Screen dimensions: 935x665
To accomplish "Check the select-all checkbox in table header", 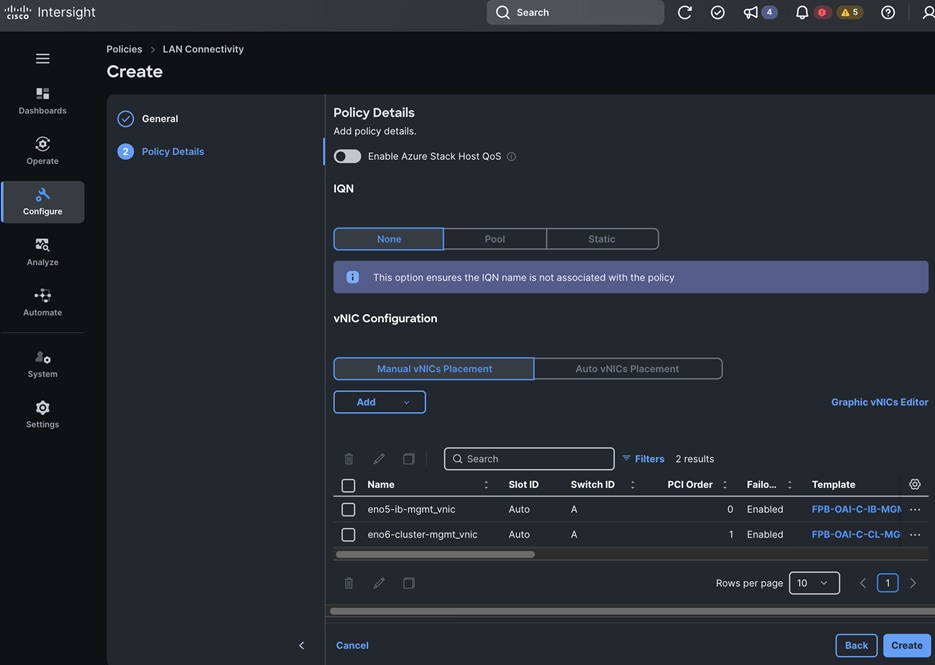I will coord(348,485).
